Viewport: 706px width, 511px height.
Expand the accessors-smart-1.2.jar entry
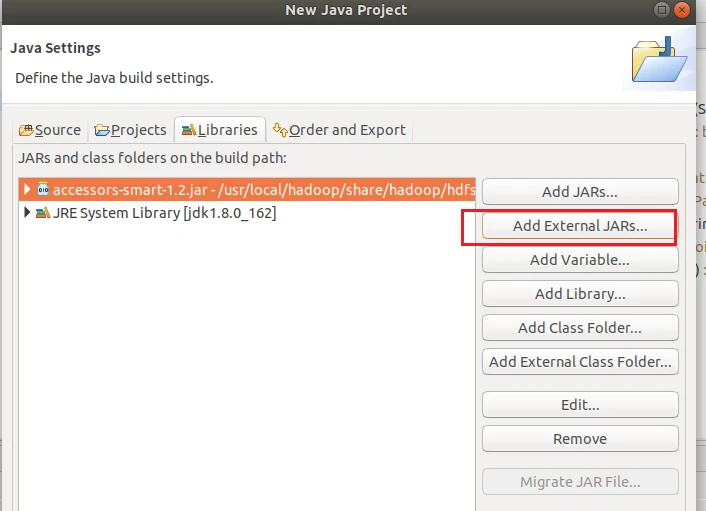(27, 189)
